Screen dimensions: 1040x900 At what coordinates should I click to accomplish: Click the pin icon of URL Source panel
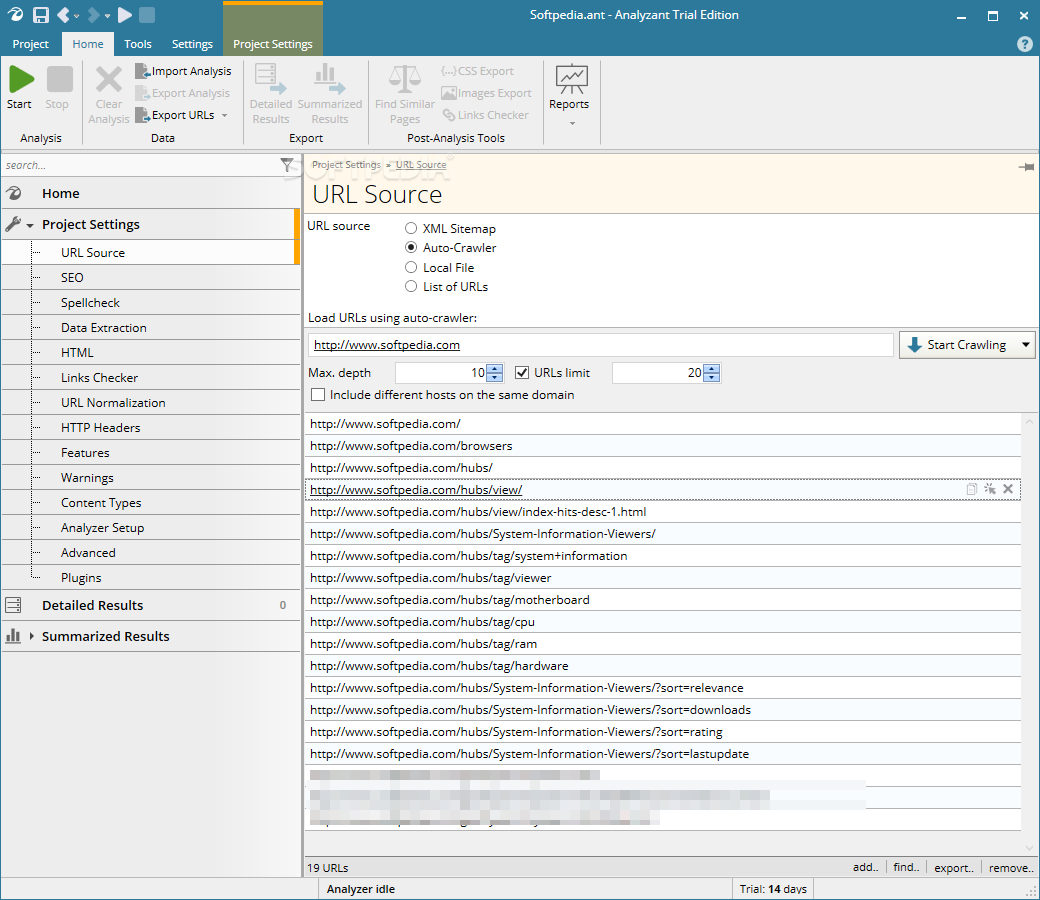(x=1026, y=166)
